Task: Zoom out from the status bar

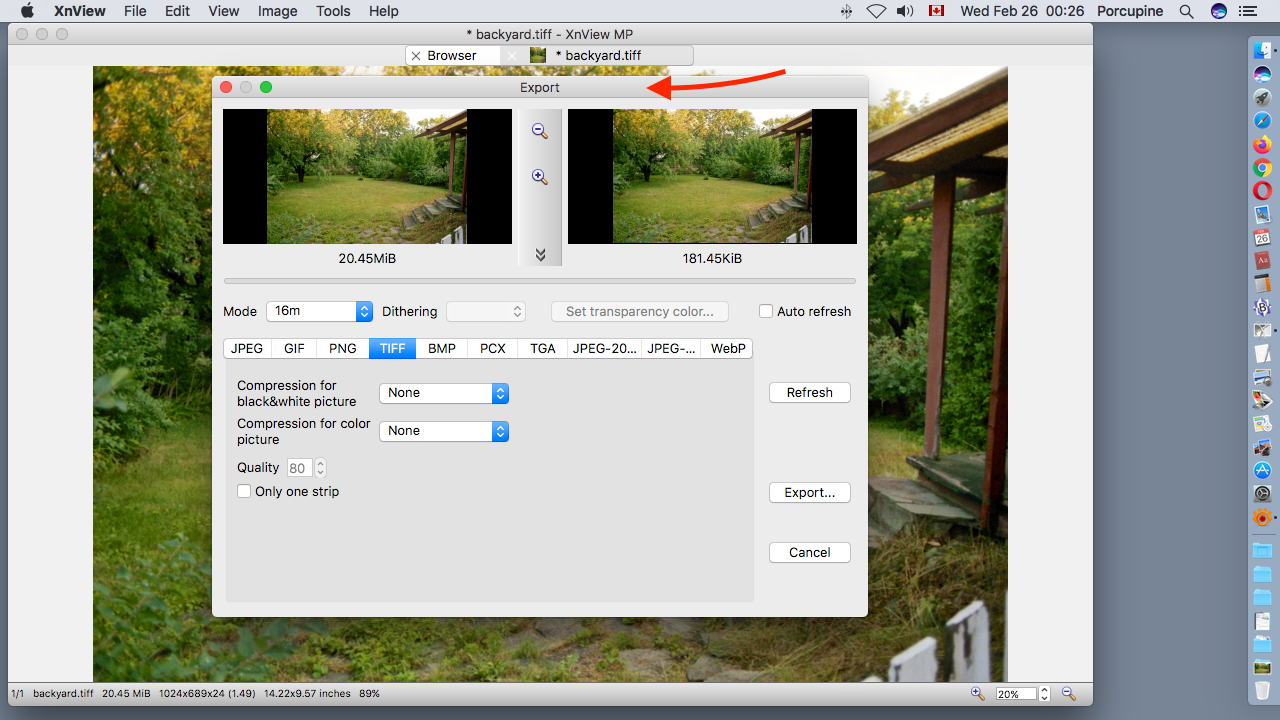Action: [x=1068, y=693]
